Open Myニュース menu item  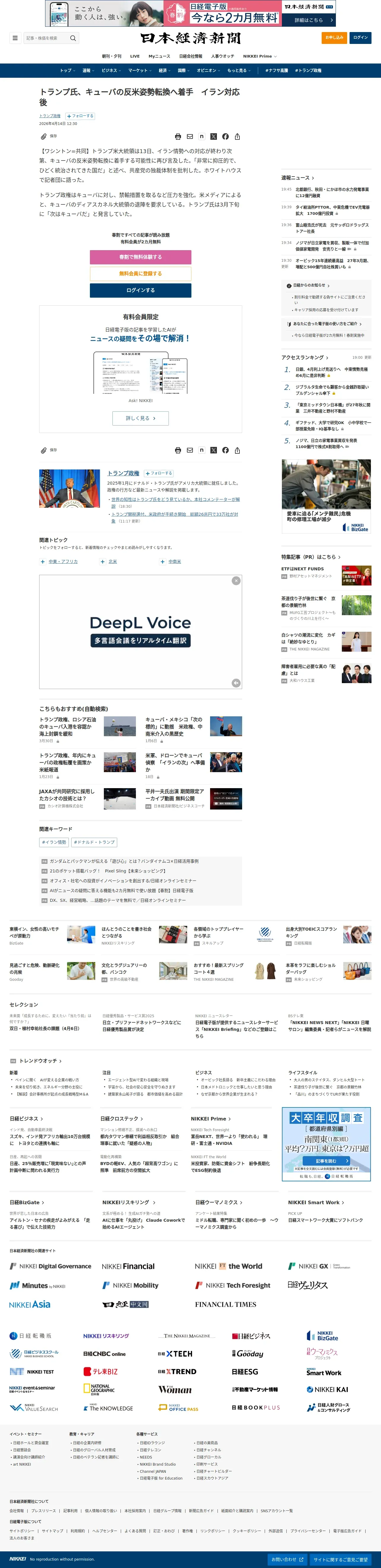(x=159, y=56)
